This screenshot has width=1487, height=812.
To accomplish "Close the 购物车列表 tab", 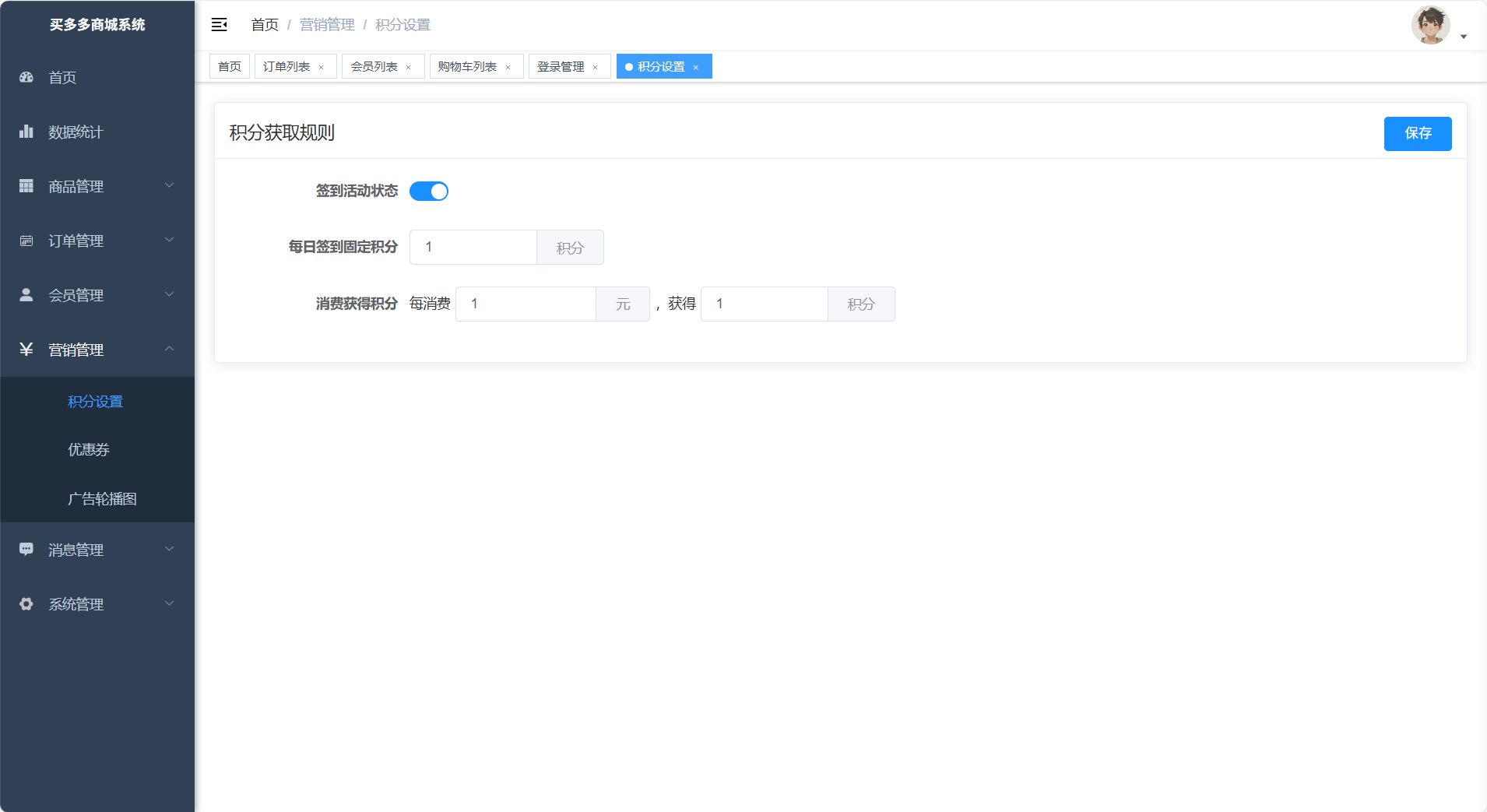I will coord(508,68).
